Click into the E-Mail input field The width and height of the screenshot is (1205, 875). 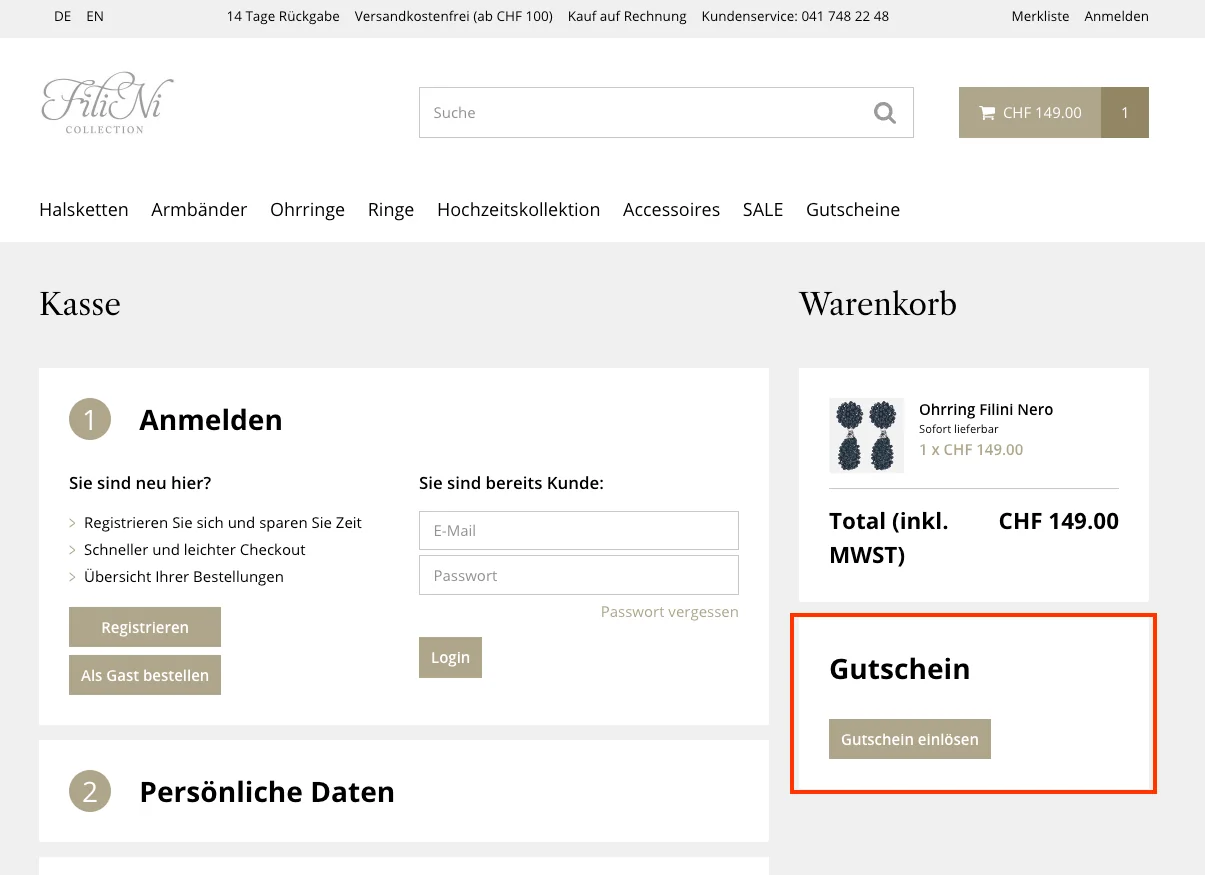click(578, 530)
